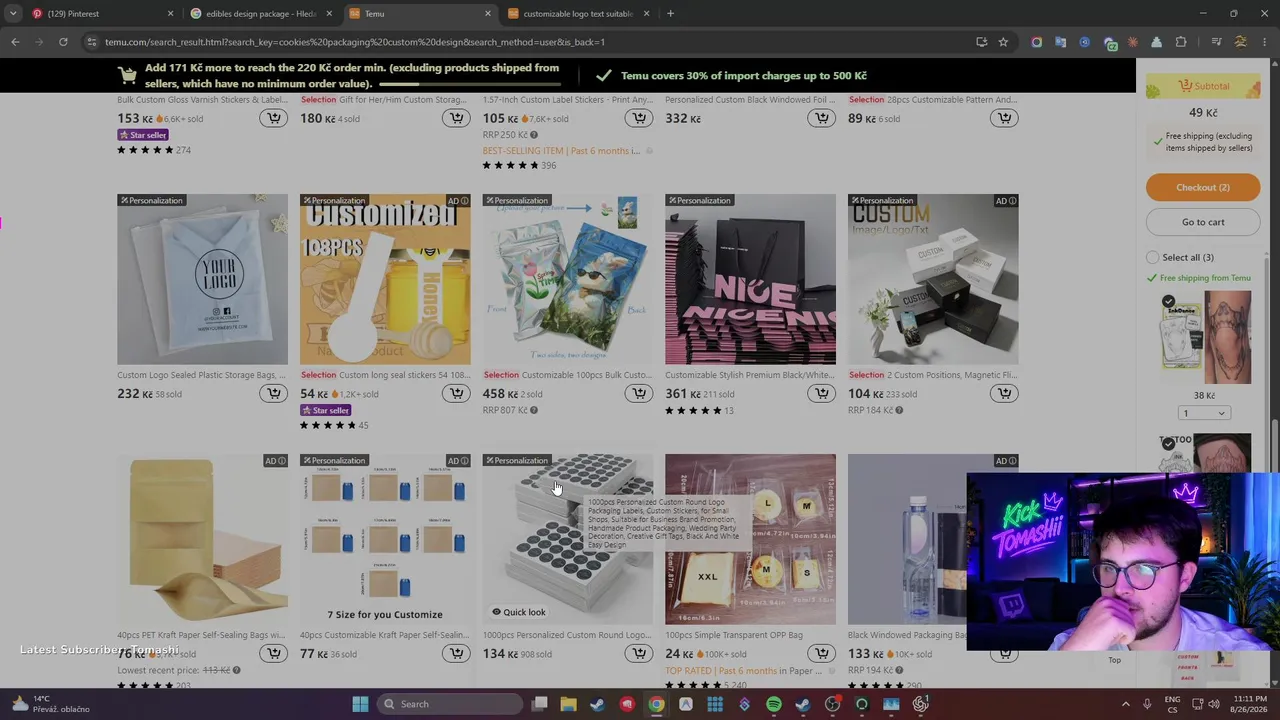Screen dimensions: 1280x720
Task: Add the 458 Kč bulk item to cart
Action: point(639,394)
